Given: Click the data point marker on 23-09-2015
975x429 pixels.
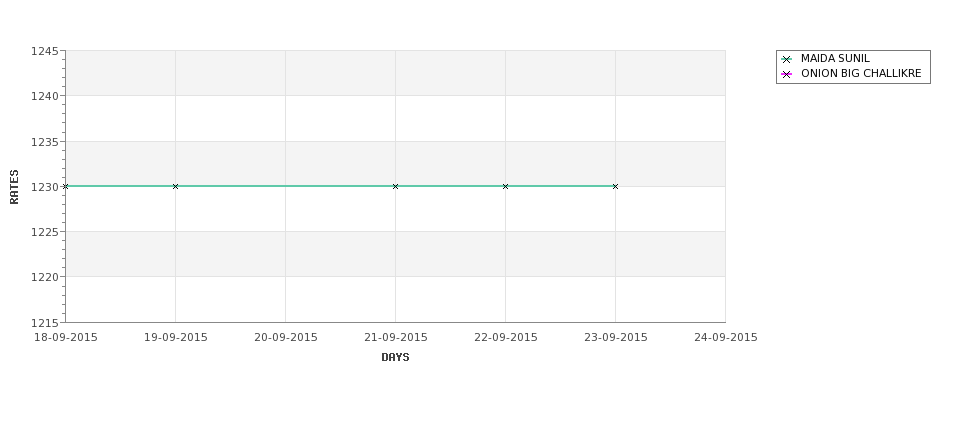Looking at the screenshot, I should click(616, 187).
